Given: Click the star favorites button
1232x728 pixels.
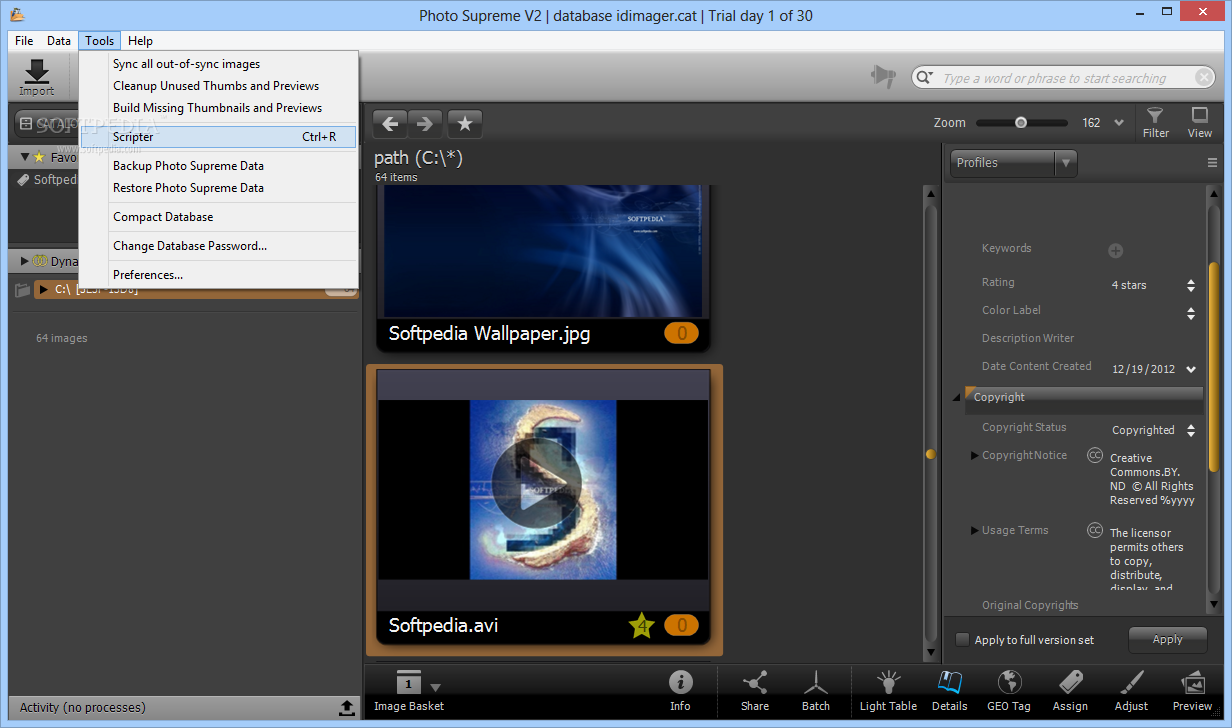Looking at the screenshot, I should (465, 124).
